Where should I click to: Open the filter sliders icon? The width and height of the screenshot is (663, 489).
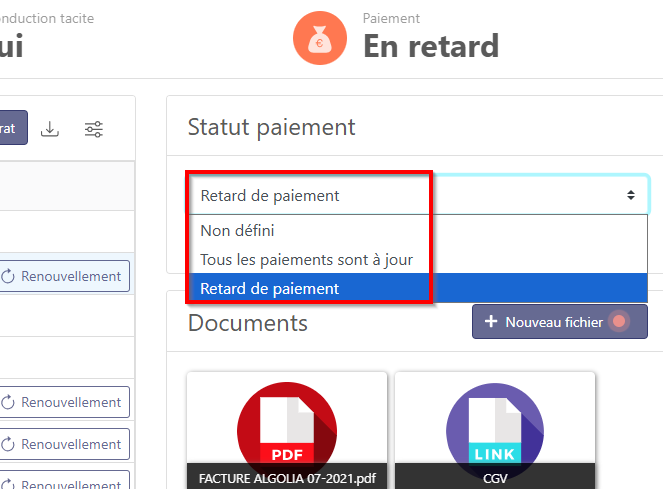94,129
